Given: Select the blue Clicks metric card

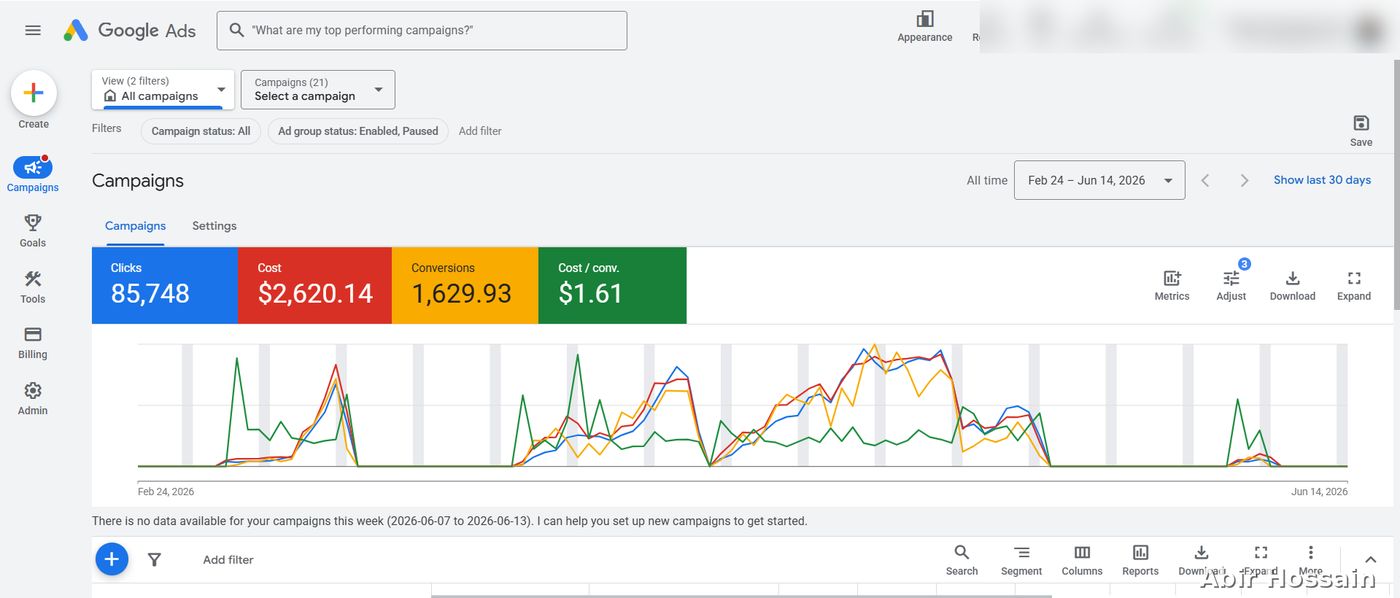Looking at the screenshot, I should (165, 285).
